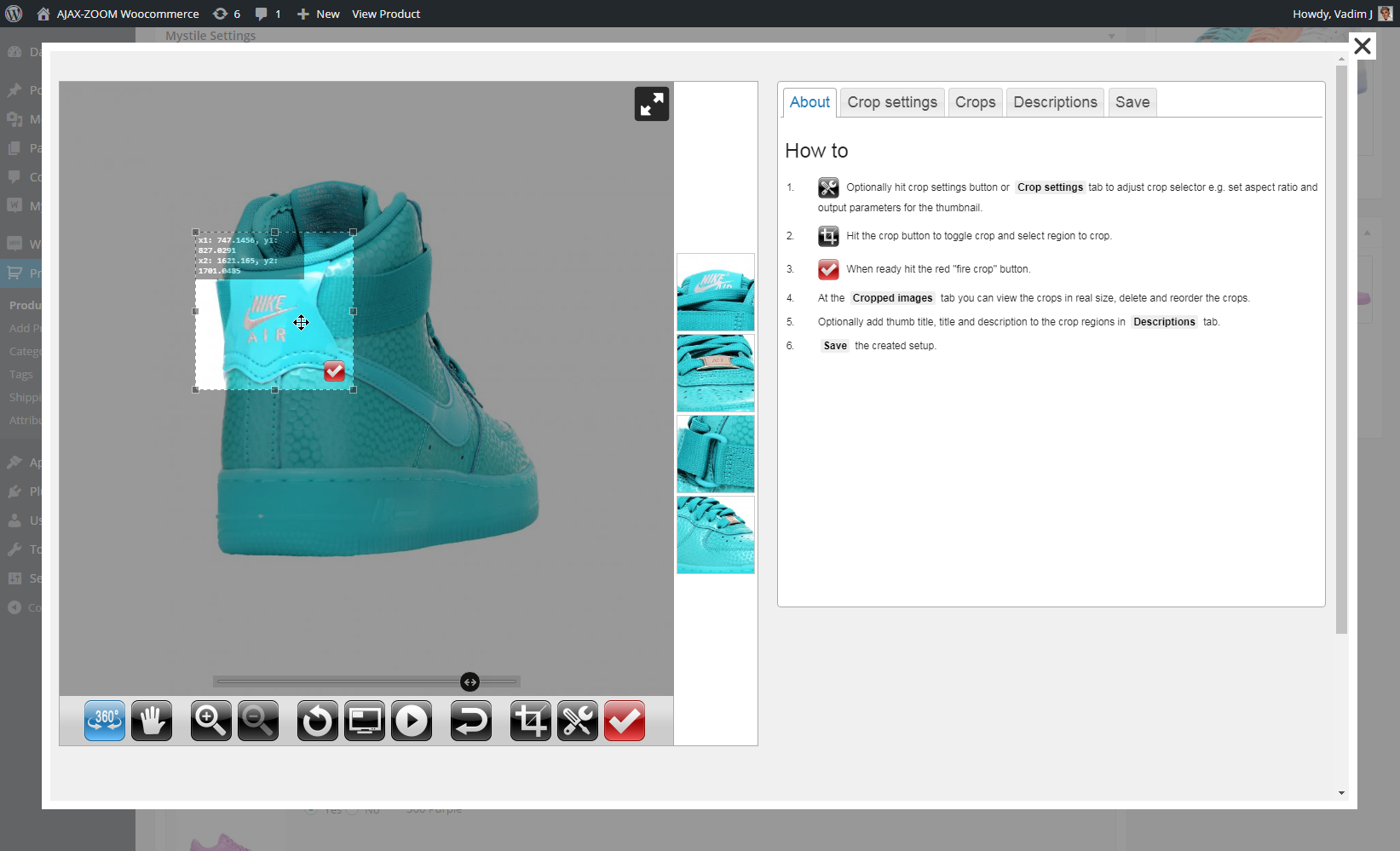Click the crop icon in step 2
The height and width of the screenshot is (851, 1400).
coord(828,236)
